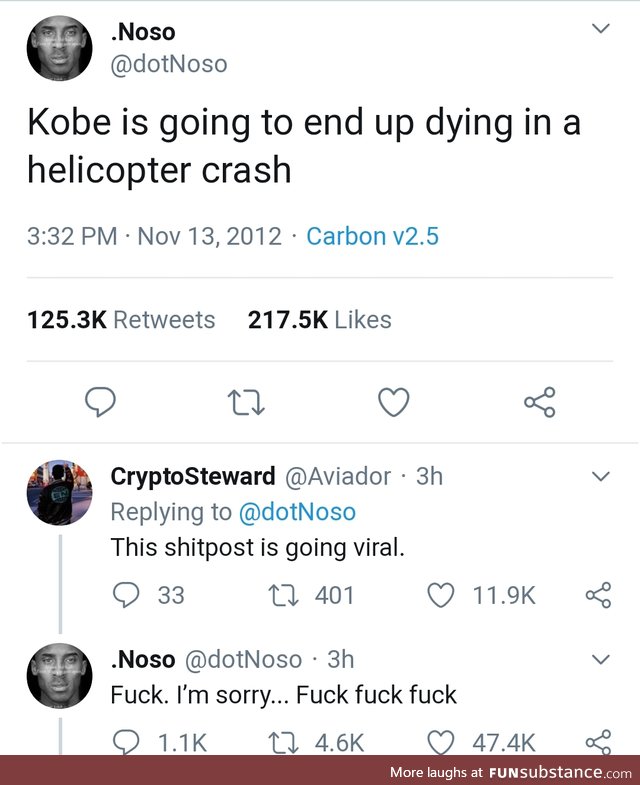
Task: Expand options chevron on .Noso's reply
Action: [600, 659]
